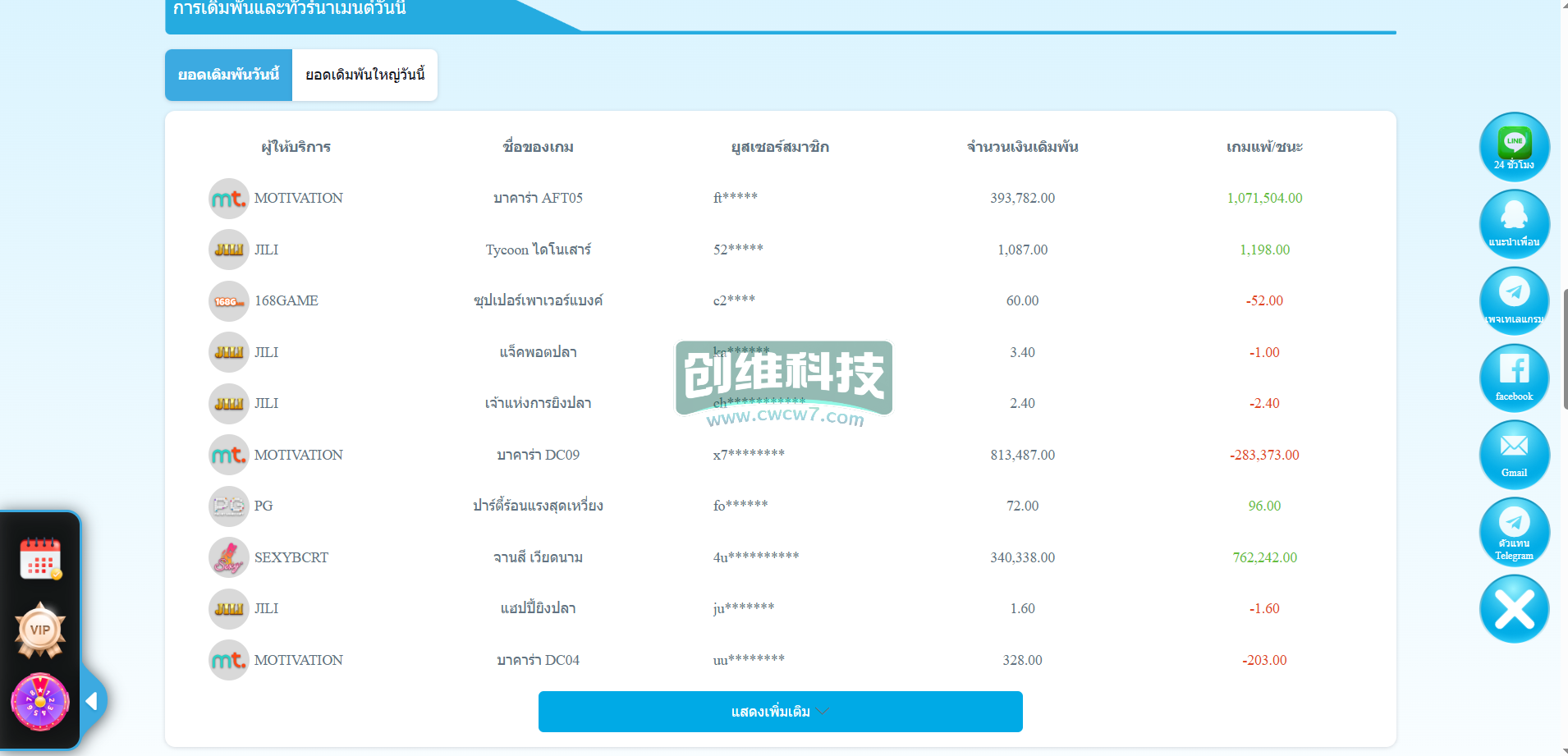Click the SEXYBCRT provider logo
Image resolution: width=1568 pixels, height=756 pixels.
[228, 558]
